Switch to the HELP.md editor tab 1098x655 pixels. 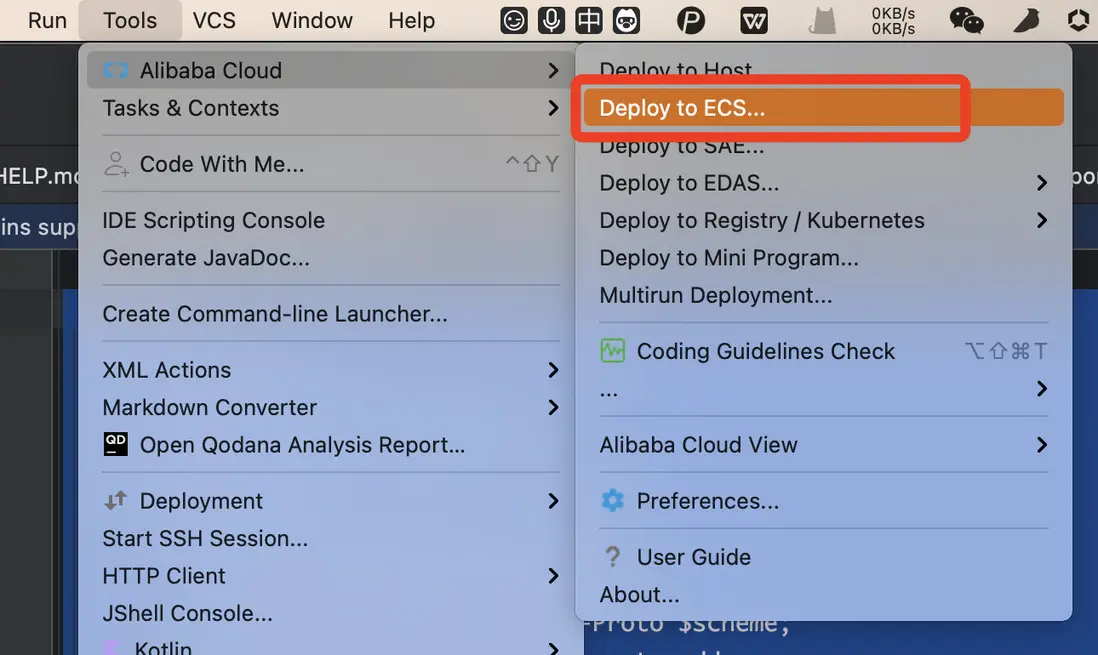(x=39, y=176)
